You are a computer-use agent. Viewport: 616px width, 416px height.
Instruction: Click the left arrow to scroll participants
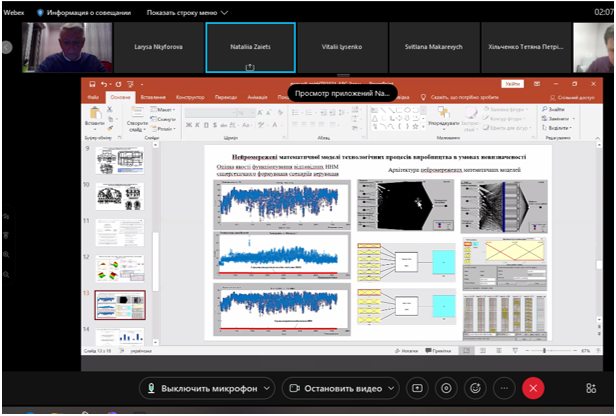click(7, 47)
